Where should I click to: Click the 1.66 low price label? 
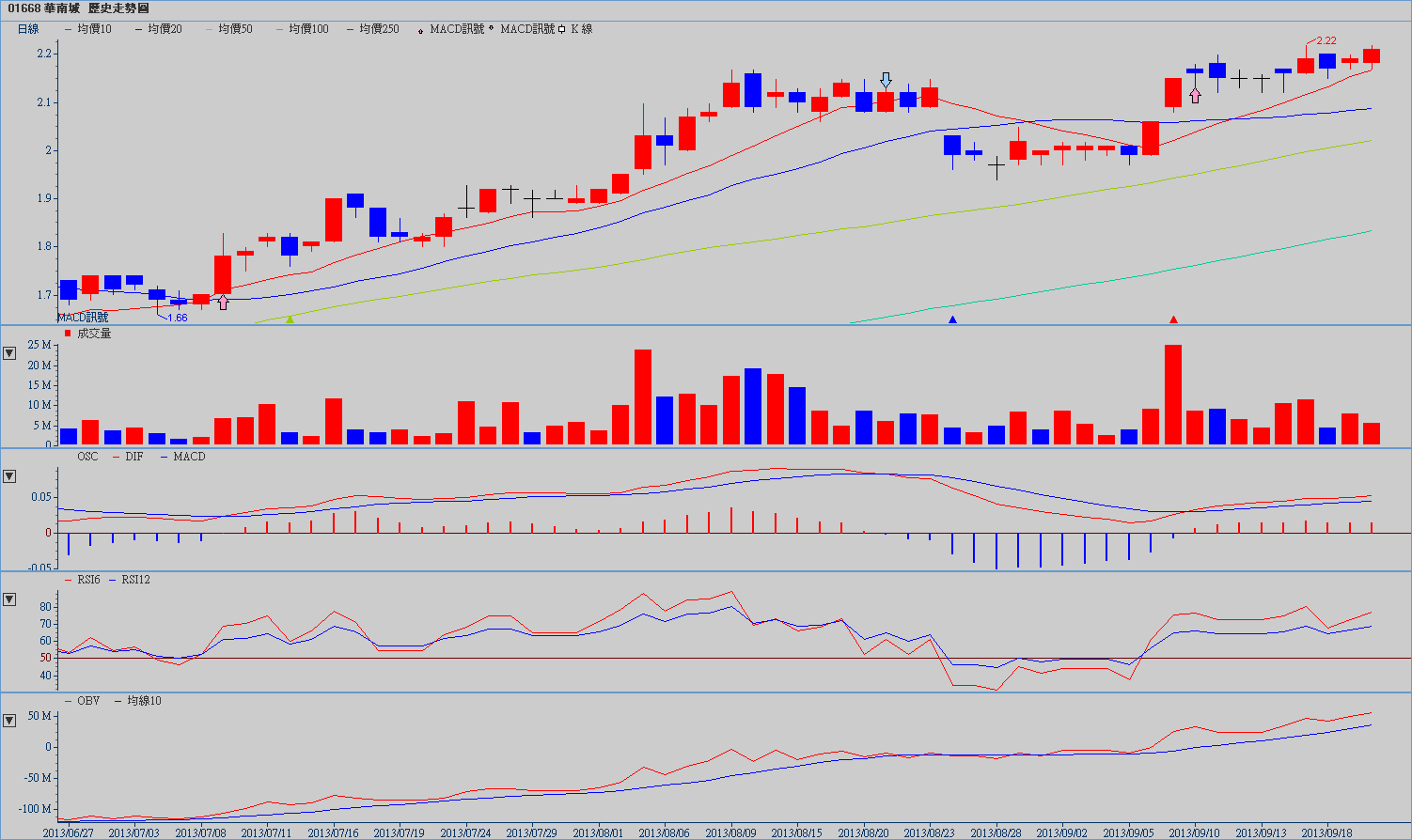pos(177,318)
